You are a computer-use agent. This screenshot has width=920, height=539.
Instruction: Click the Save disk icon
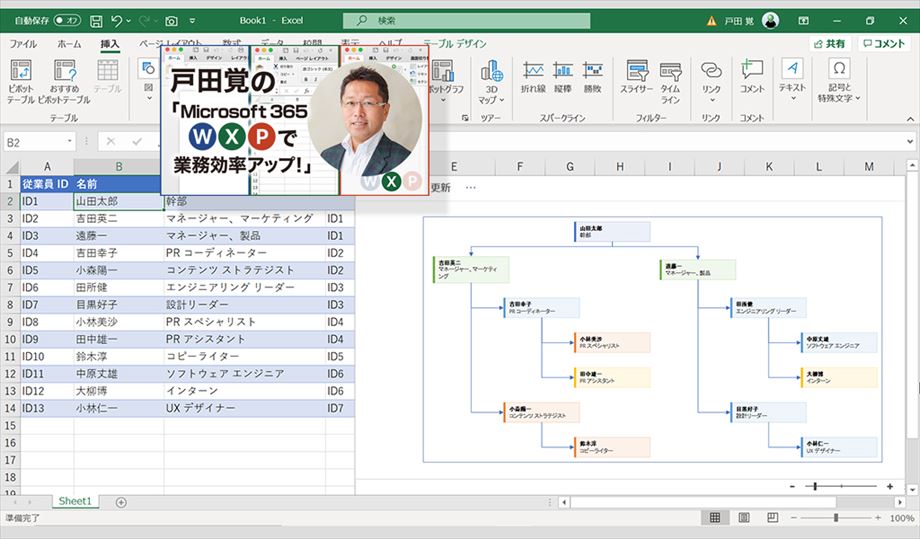tap(96, 21)
